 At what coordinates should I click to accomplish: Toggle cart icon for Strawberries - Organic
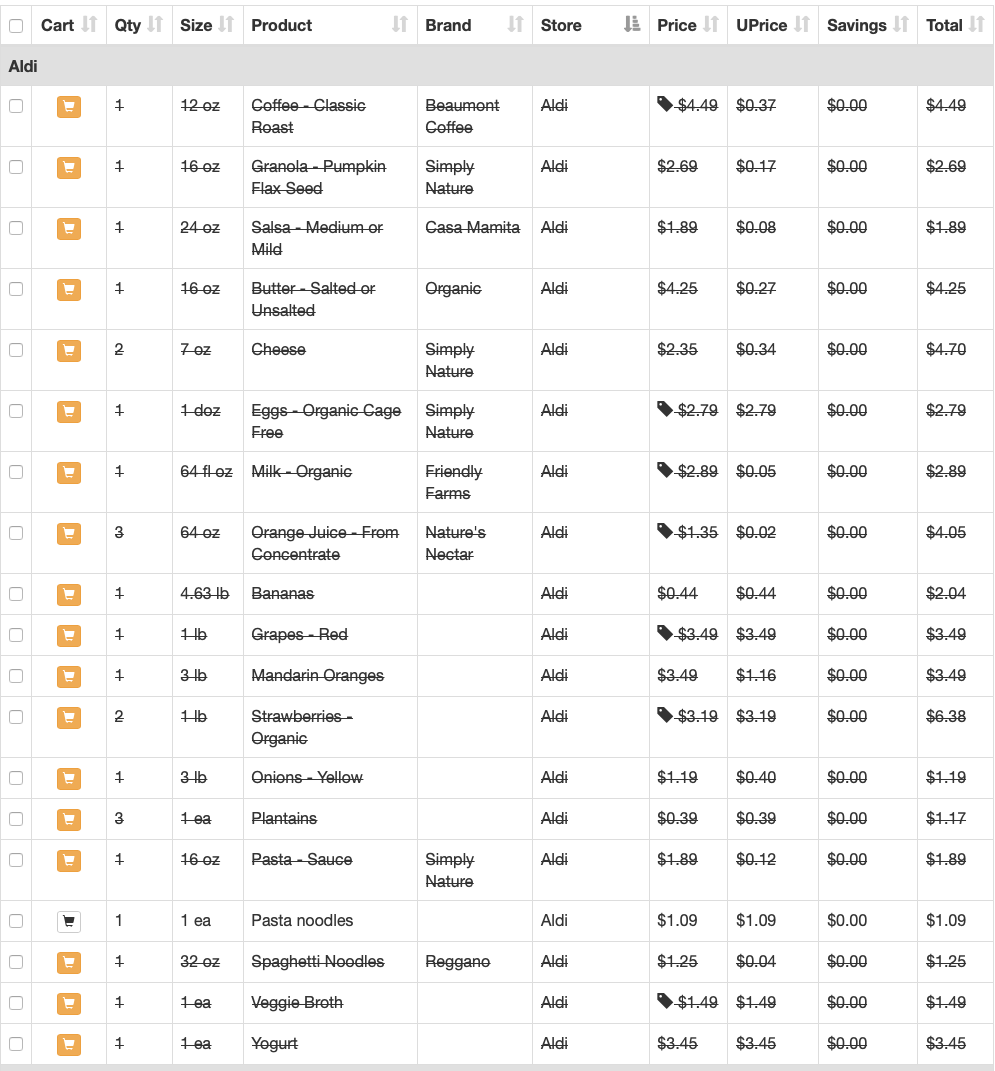click(69, 717)
